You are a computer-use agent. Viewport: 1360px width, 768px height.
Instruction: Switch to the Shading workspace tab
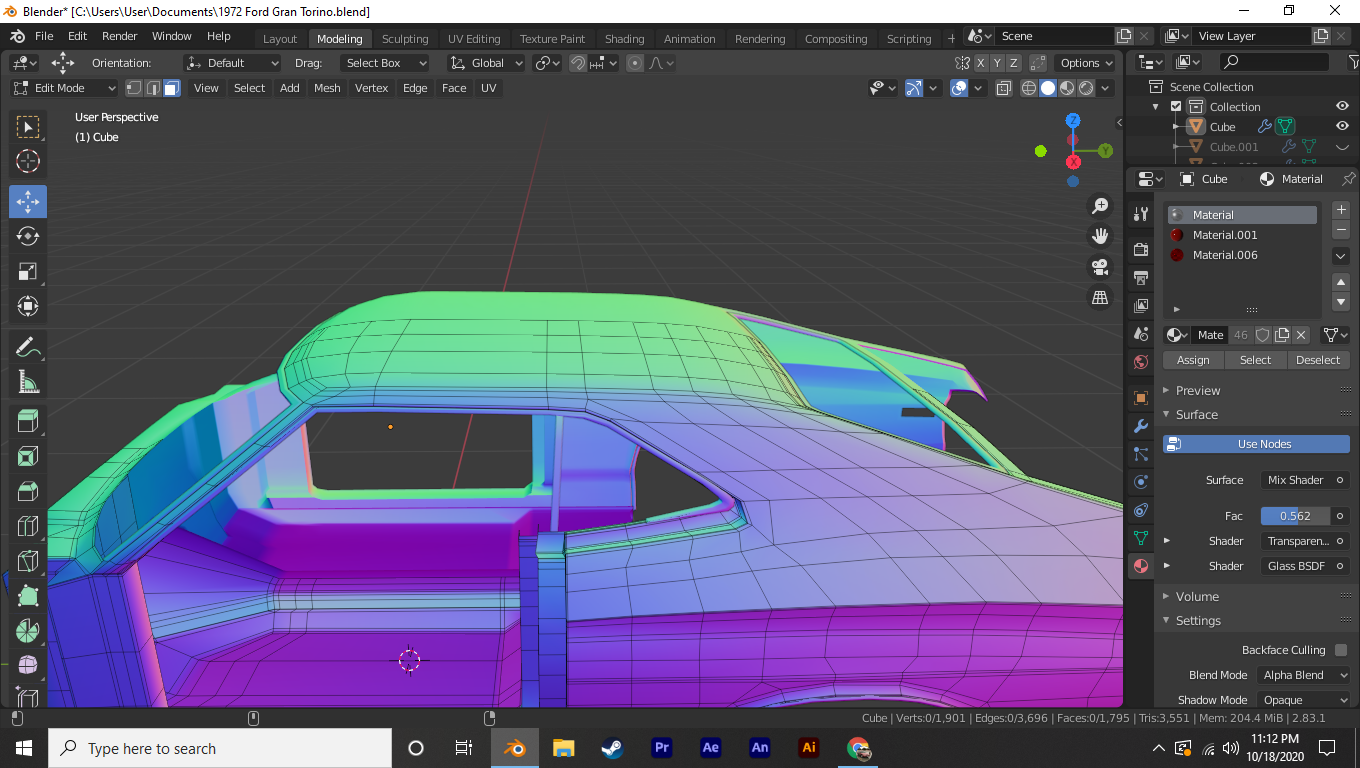[624, 39]
